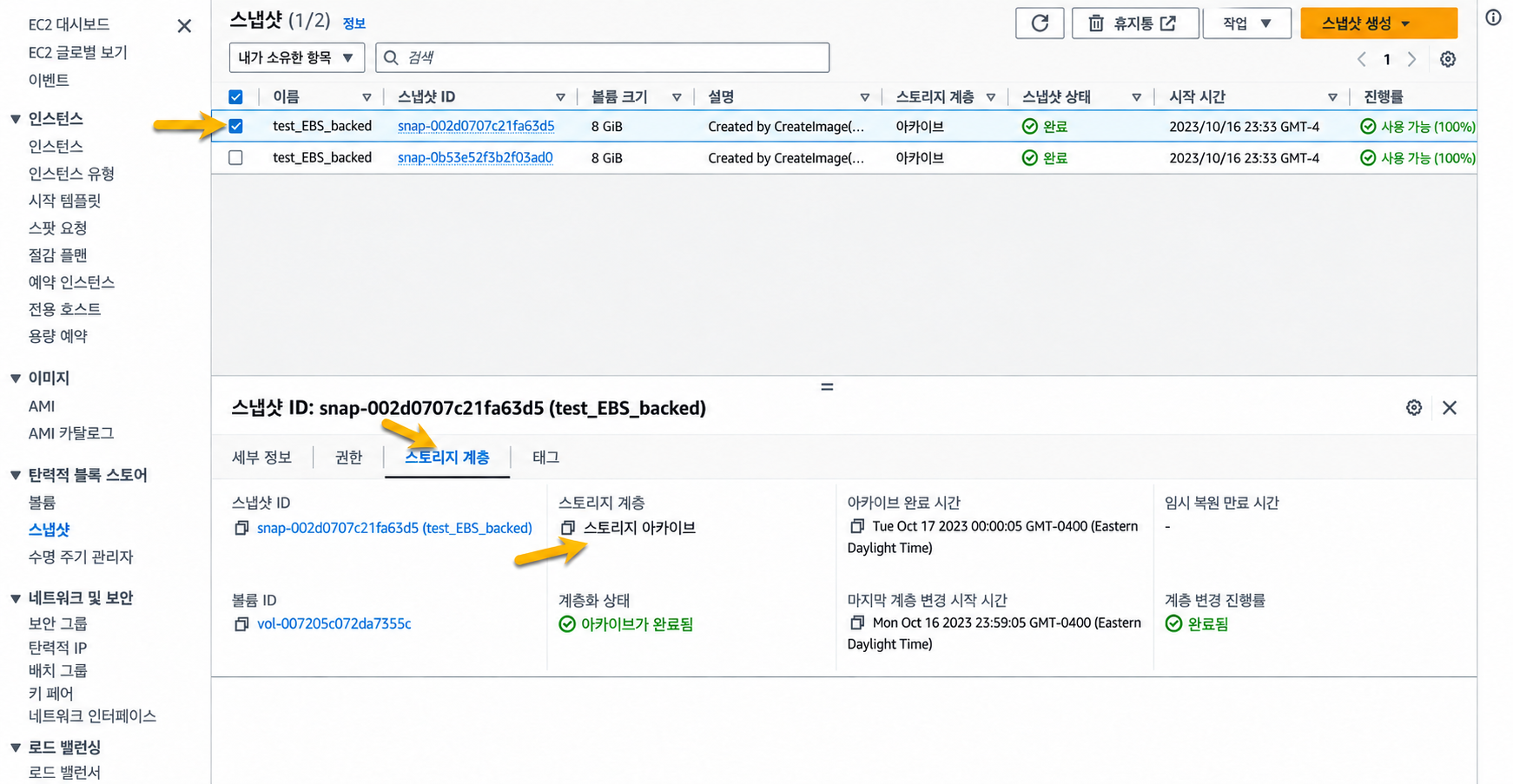Uncheck snapshot snap-002d0707c21fa63d5 row checkbox
This screenshot has width=1513, height=784.
coord(235,127)
